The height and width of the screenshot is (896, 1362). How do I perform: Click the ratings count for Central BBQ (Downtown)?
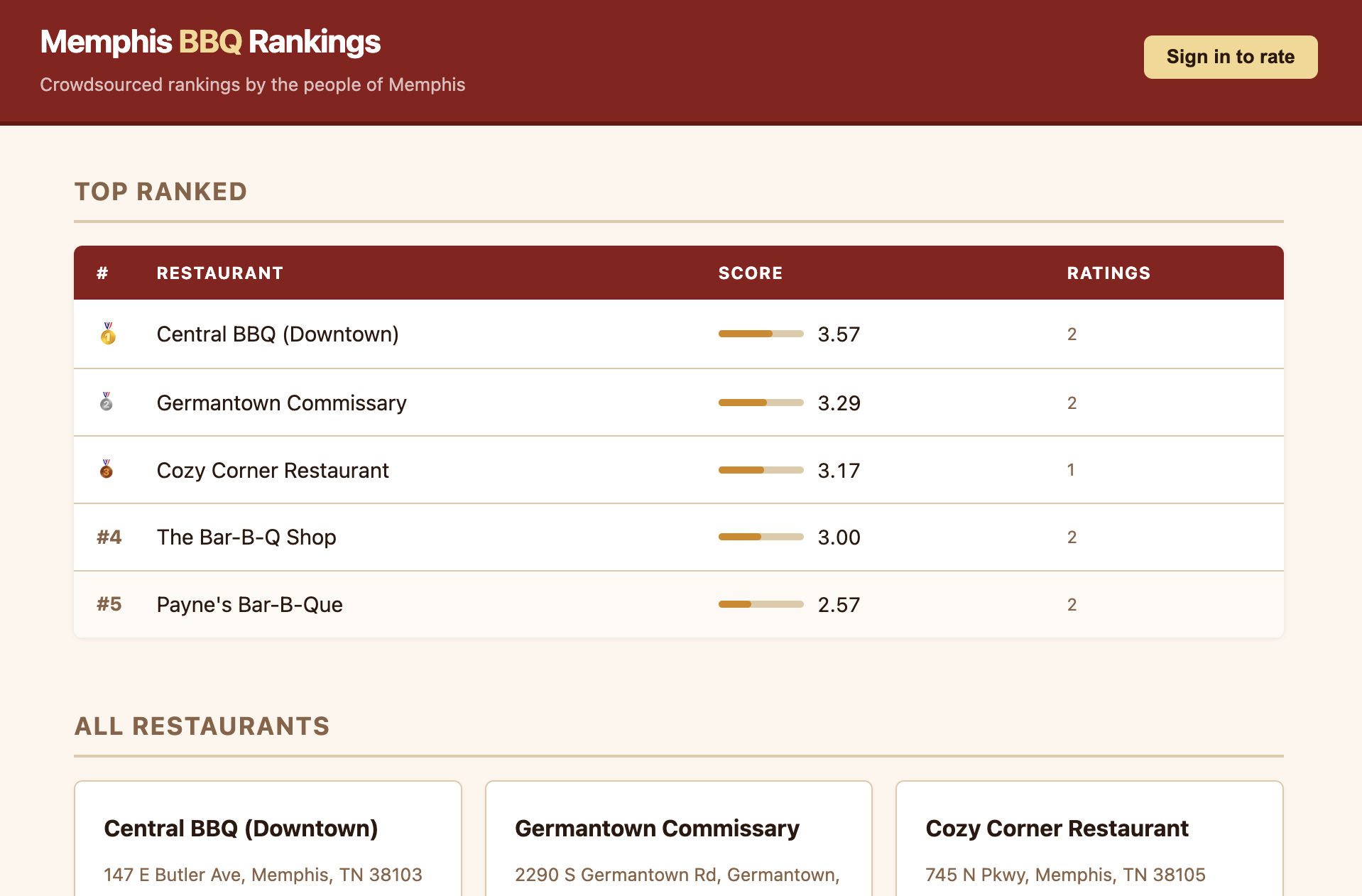click(1072, 334)
